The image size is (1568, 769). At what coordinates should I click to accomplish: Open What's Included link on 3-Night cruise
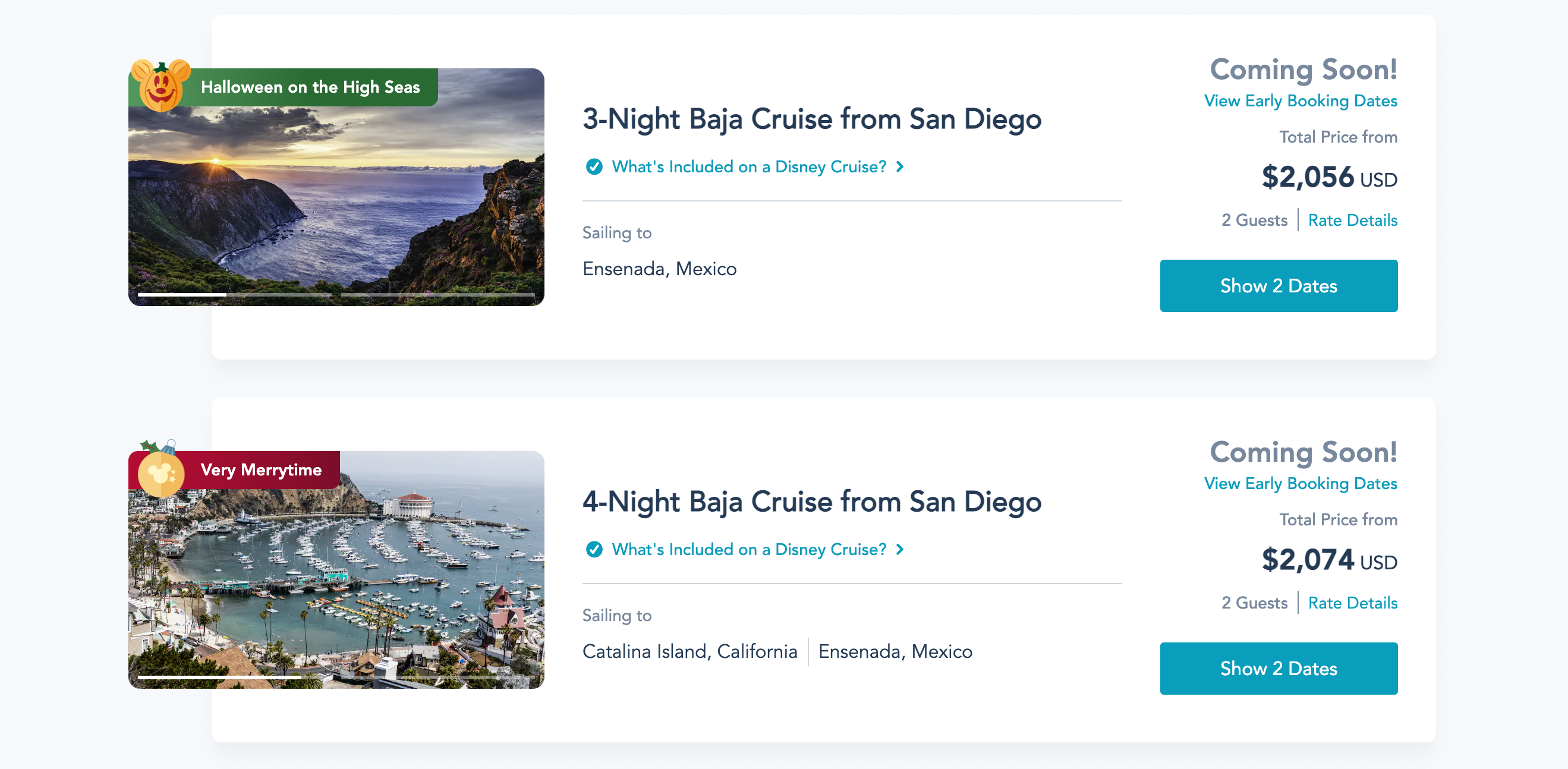tap(749, 167)
